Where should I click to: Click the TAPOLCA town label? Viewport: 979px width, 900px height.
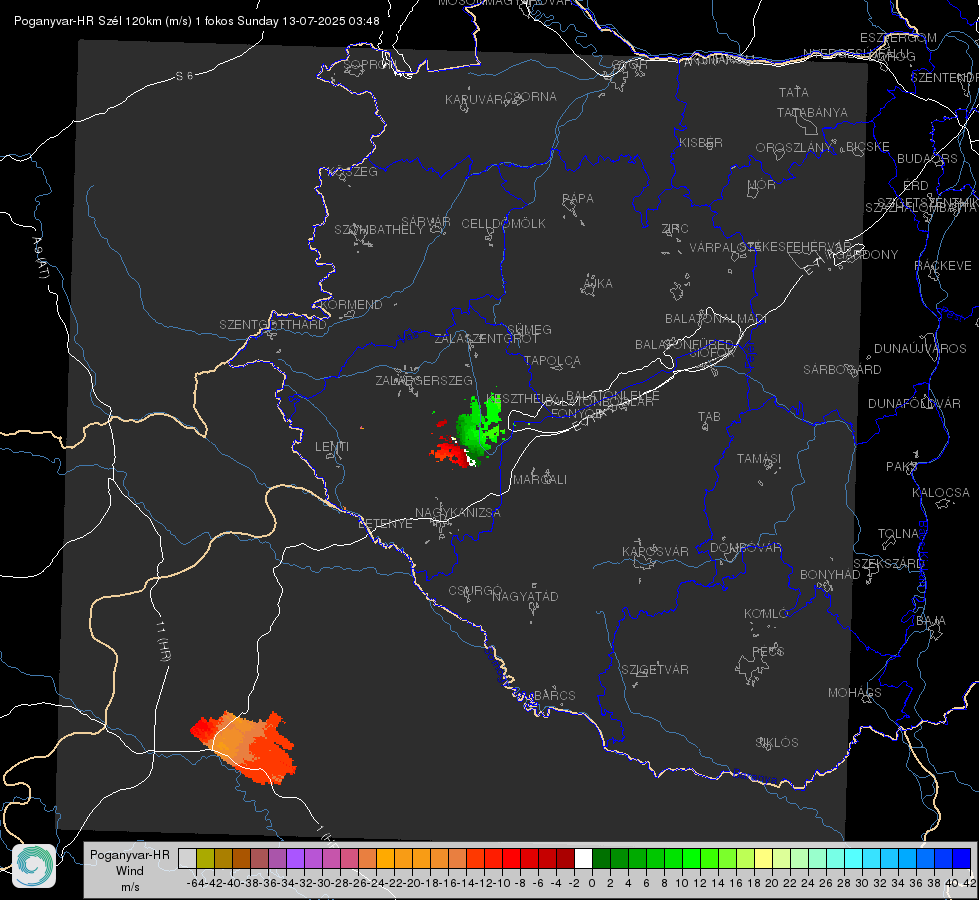click(x=552, y=361)
